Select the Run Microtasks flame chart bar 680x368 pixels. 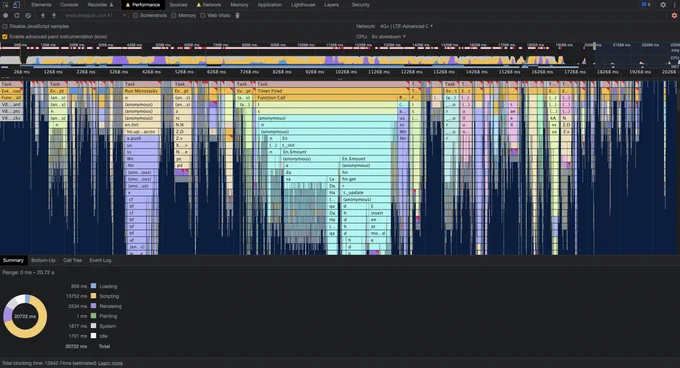(x=142, y=91)
